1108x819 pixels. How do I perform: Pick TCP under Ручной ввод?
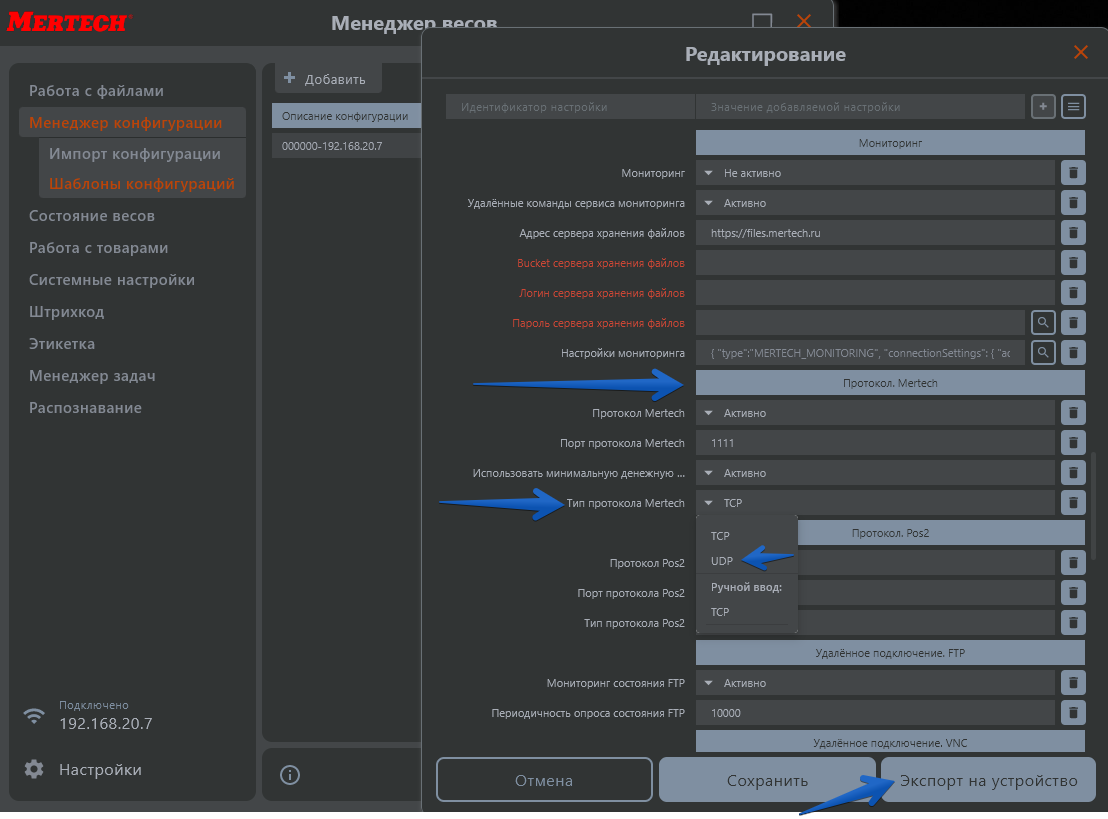[720, 611]
